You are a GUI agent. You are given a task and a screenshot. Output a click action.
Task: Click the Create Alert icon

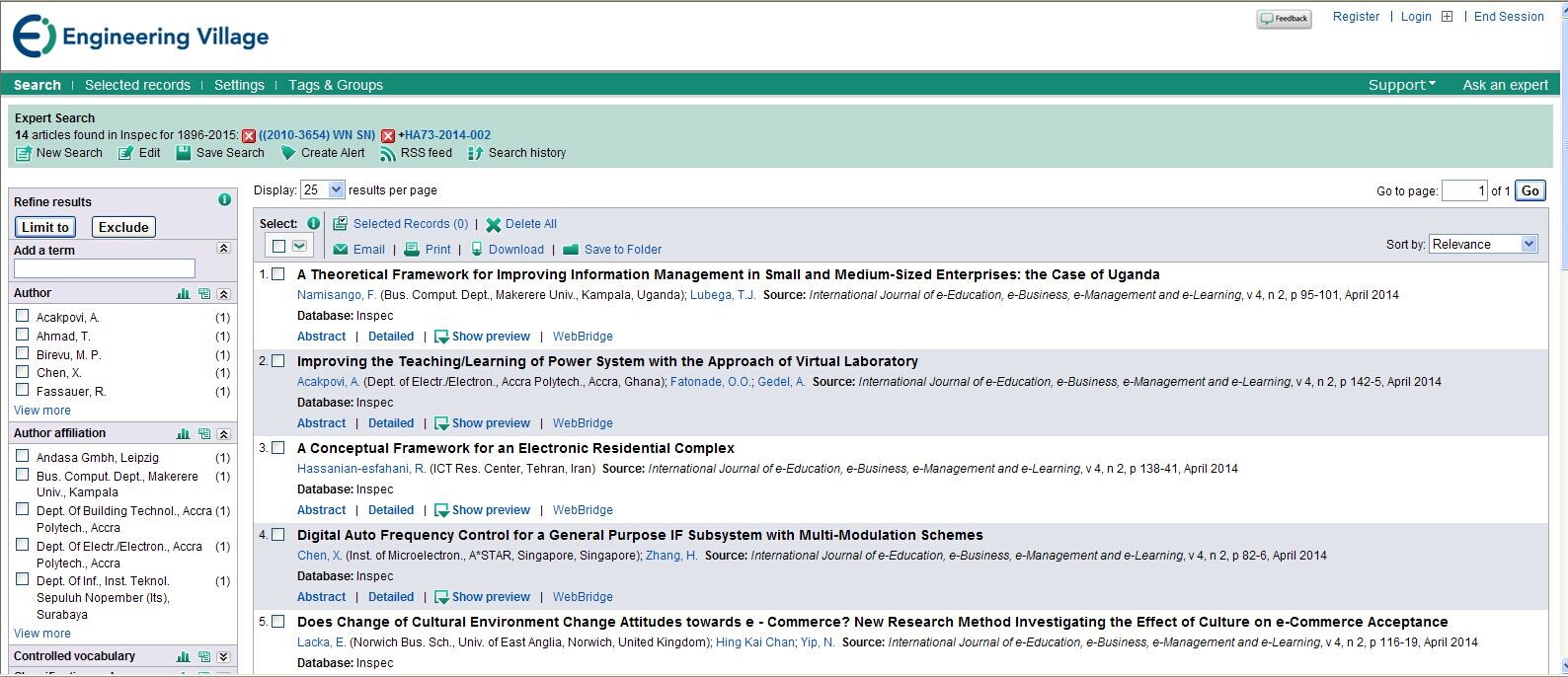(x=288, y=153)
